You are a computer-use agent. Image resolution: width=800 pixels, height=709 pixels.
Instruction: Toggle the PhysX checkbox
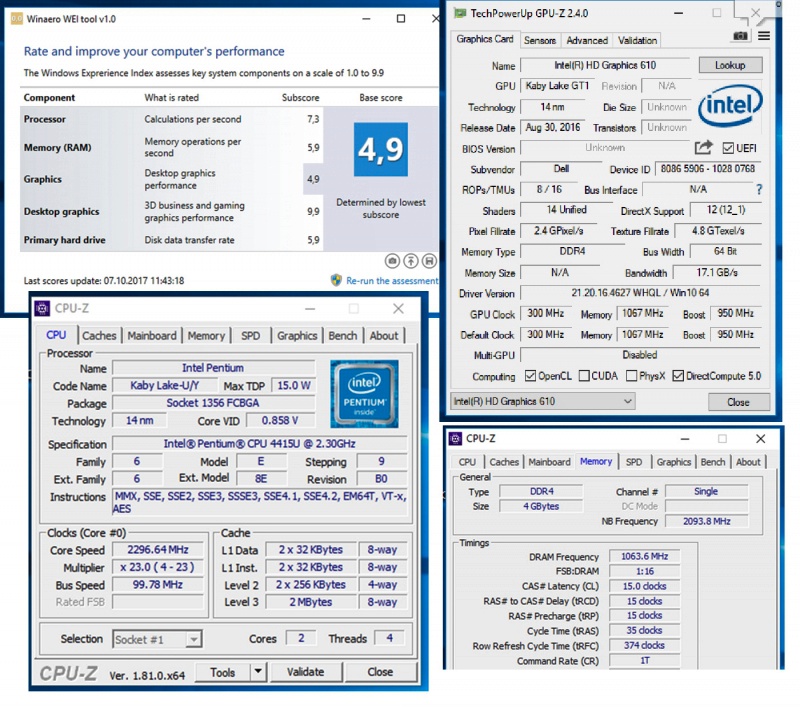pos(632,376)
